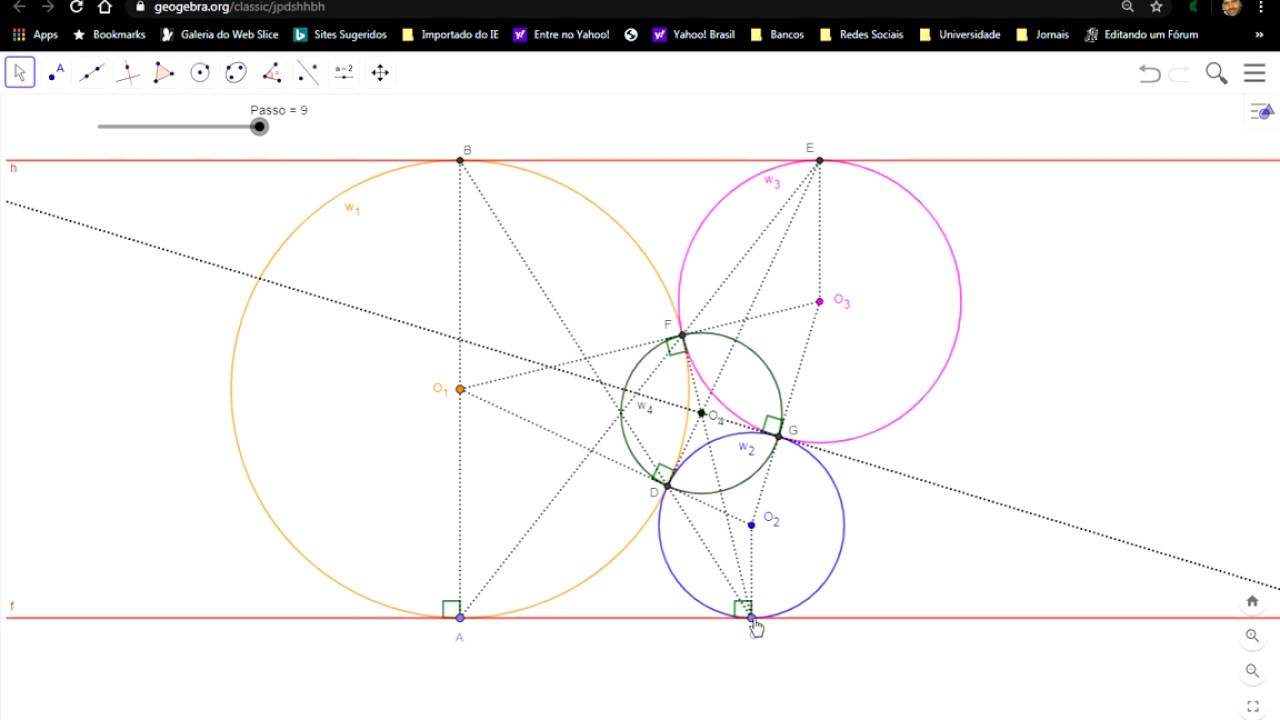Image resolution: width=1280 pixels, height=720 pixels.
Task: Open the GeoGebra hamburger menu
Action: tap(1255, 73)
